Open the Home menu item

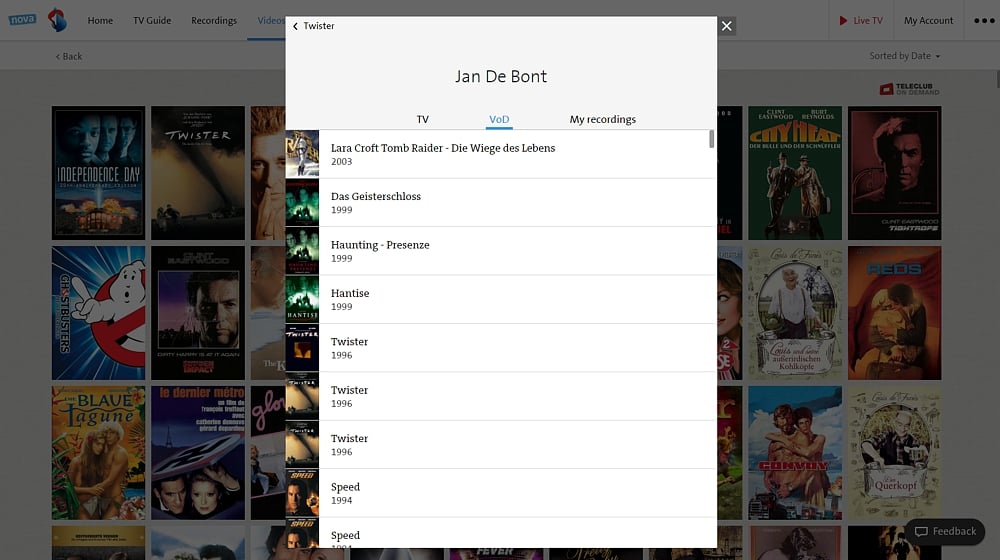(x=100, y=20)
